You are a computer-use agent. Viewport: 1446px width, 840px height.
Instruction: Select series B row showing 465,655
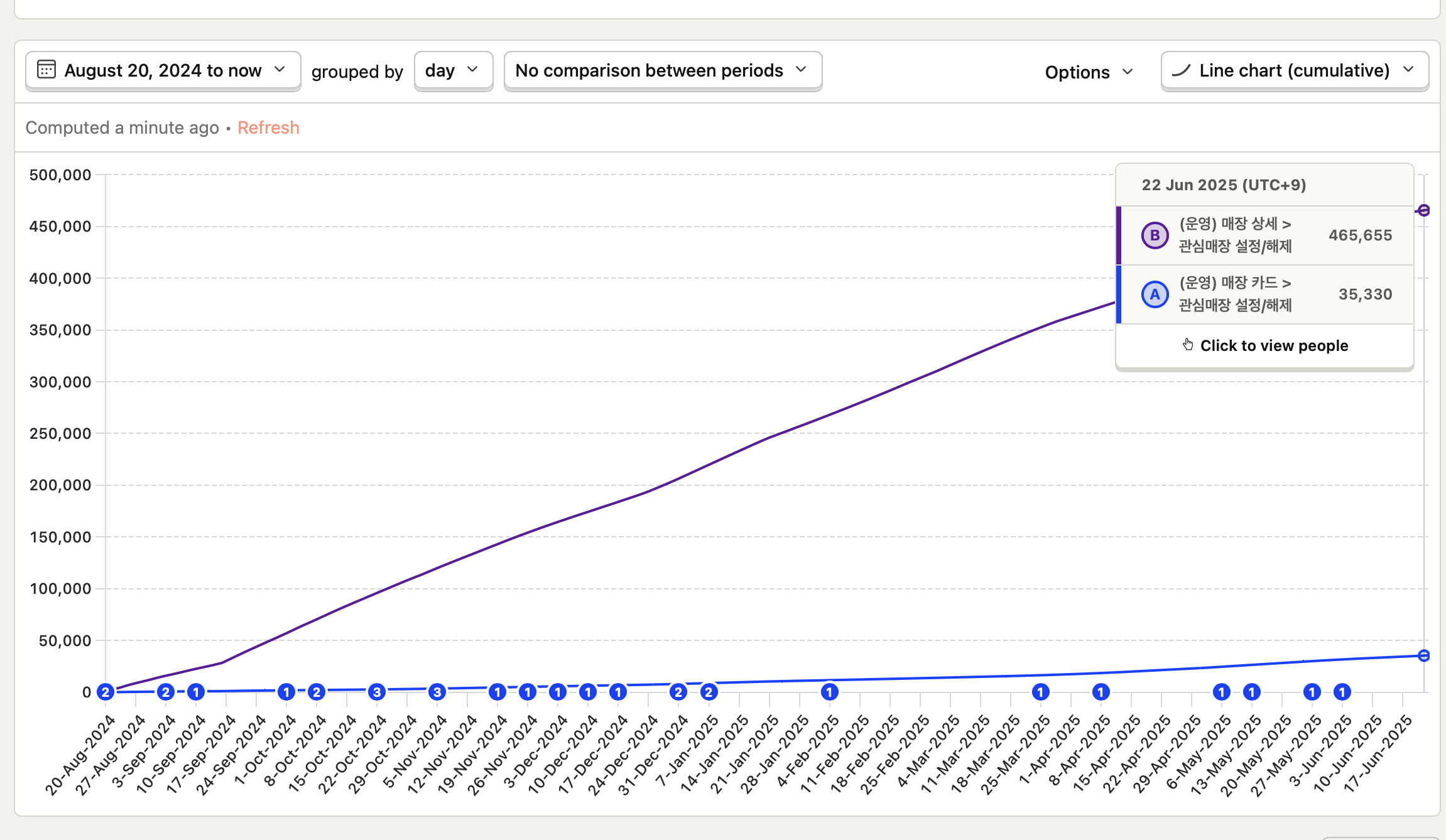(1265, 235)
